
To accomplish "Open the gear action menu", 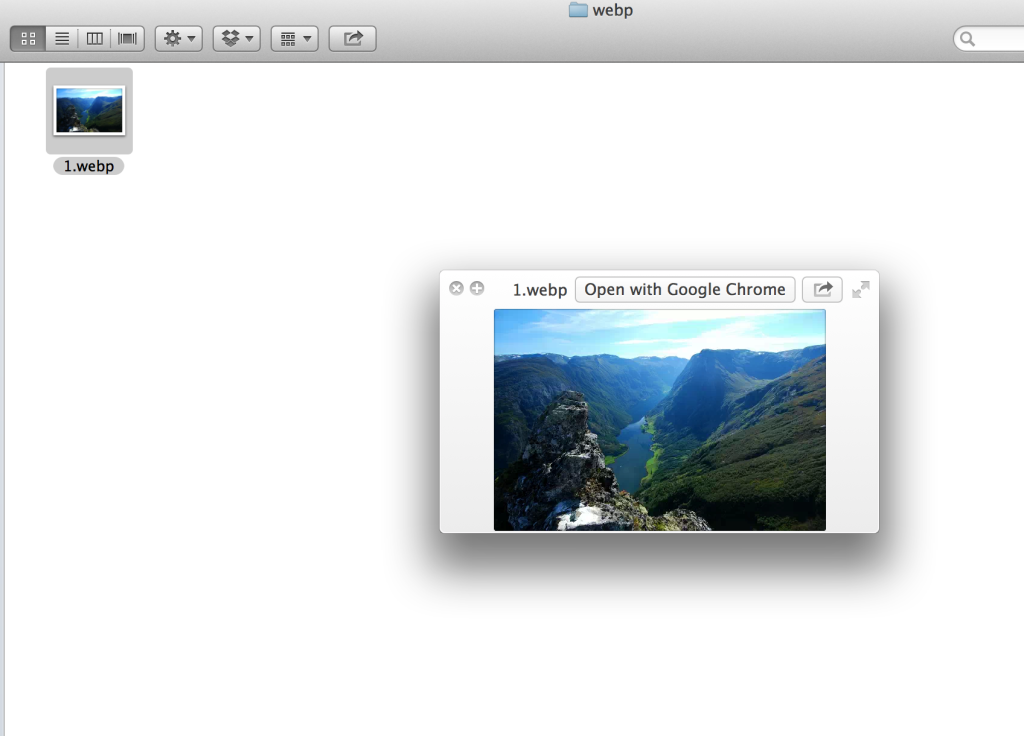I will pyautogui.click(x=178, y=38).
